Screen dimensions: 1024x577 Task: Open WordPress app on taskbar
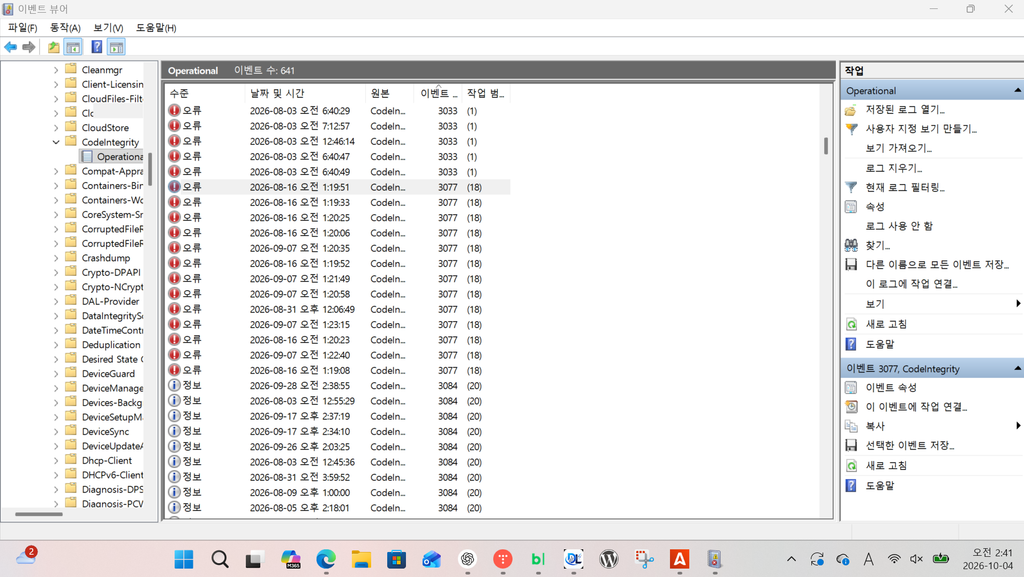tap(609, 559)
